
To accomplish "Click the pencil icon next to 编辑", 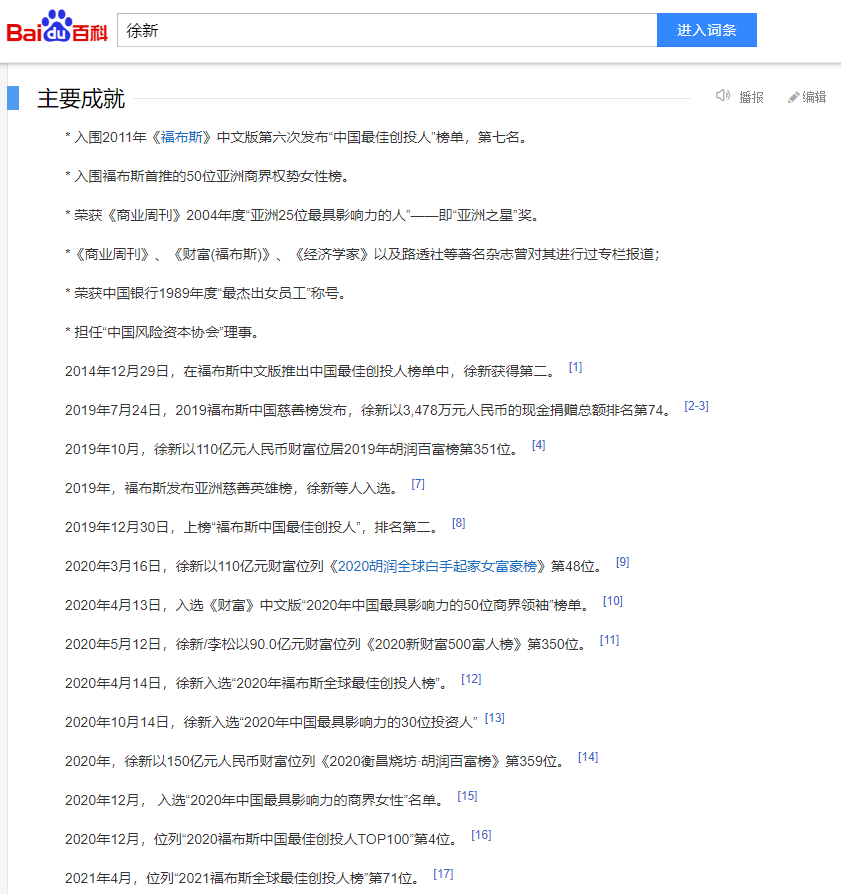I will (x=790, y=95).
